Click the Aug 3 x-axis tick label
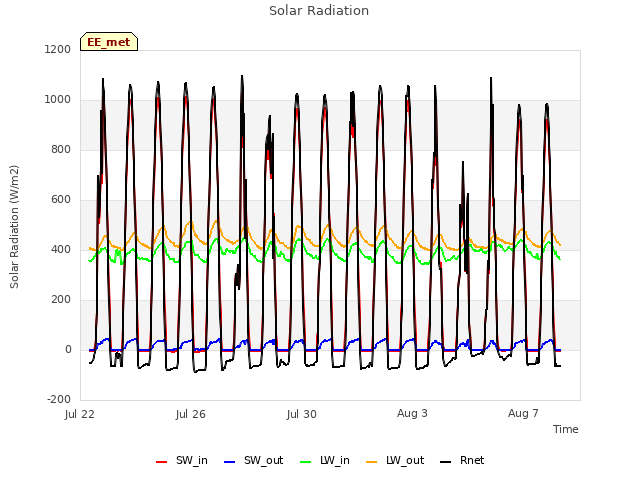This screenshot has height=480, width=640. [412, 413]
